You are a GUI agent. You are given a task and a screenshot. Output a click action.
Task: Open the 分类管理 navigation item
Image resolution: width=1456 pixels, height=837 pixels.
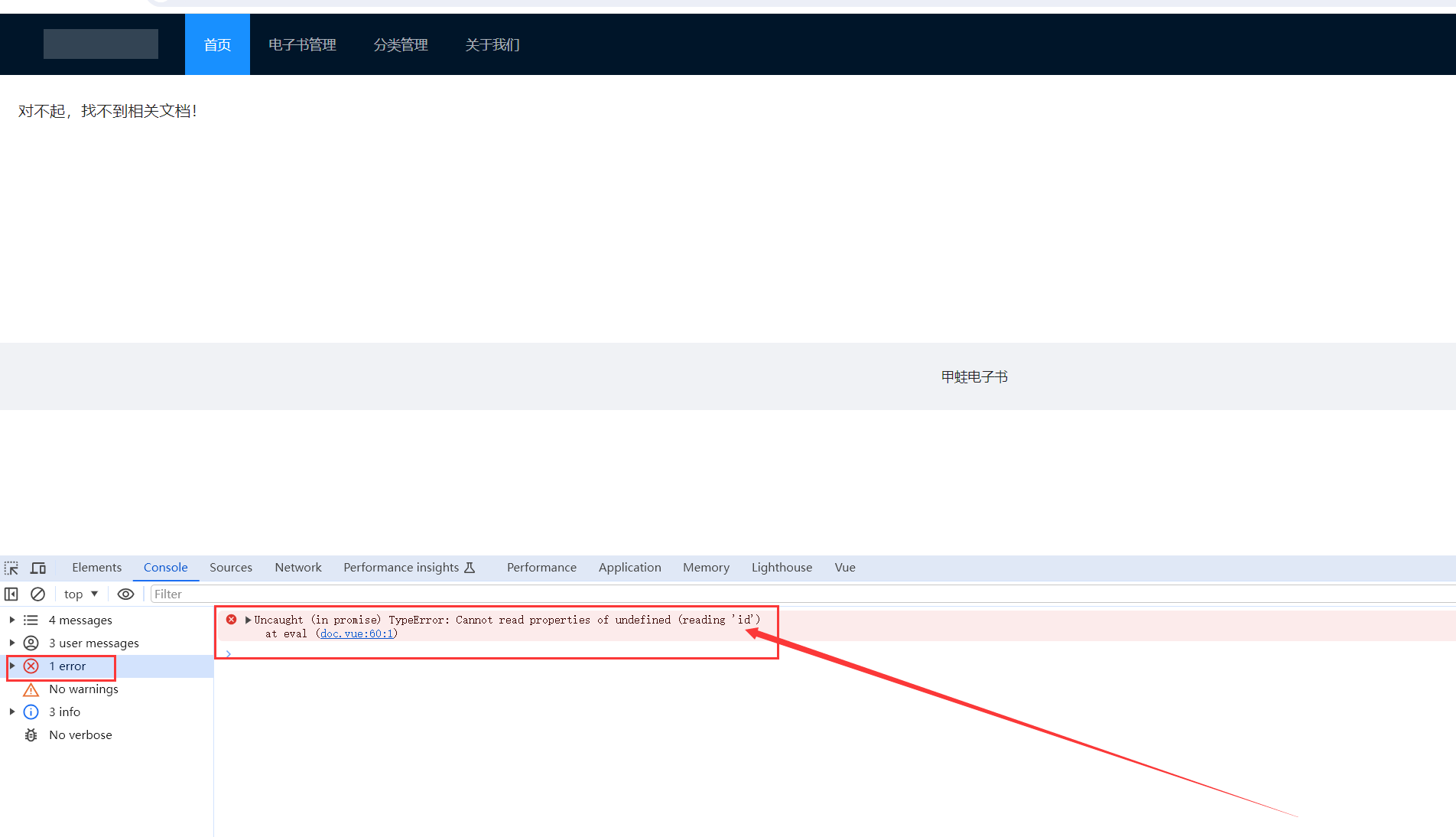point(401,44)
